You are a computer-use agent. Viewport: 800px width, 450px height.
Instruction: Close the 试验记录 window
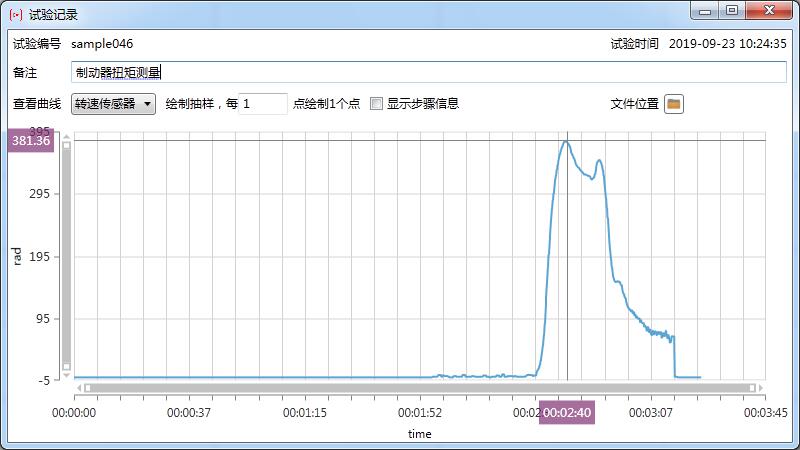coord(769,11)
